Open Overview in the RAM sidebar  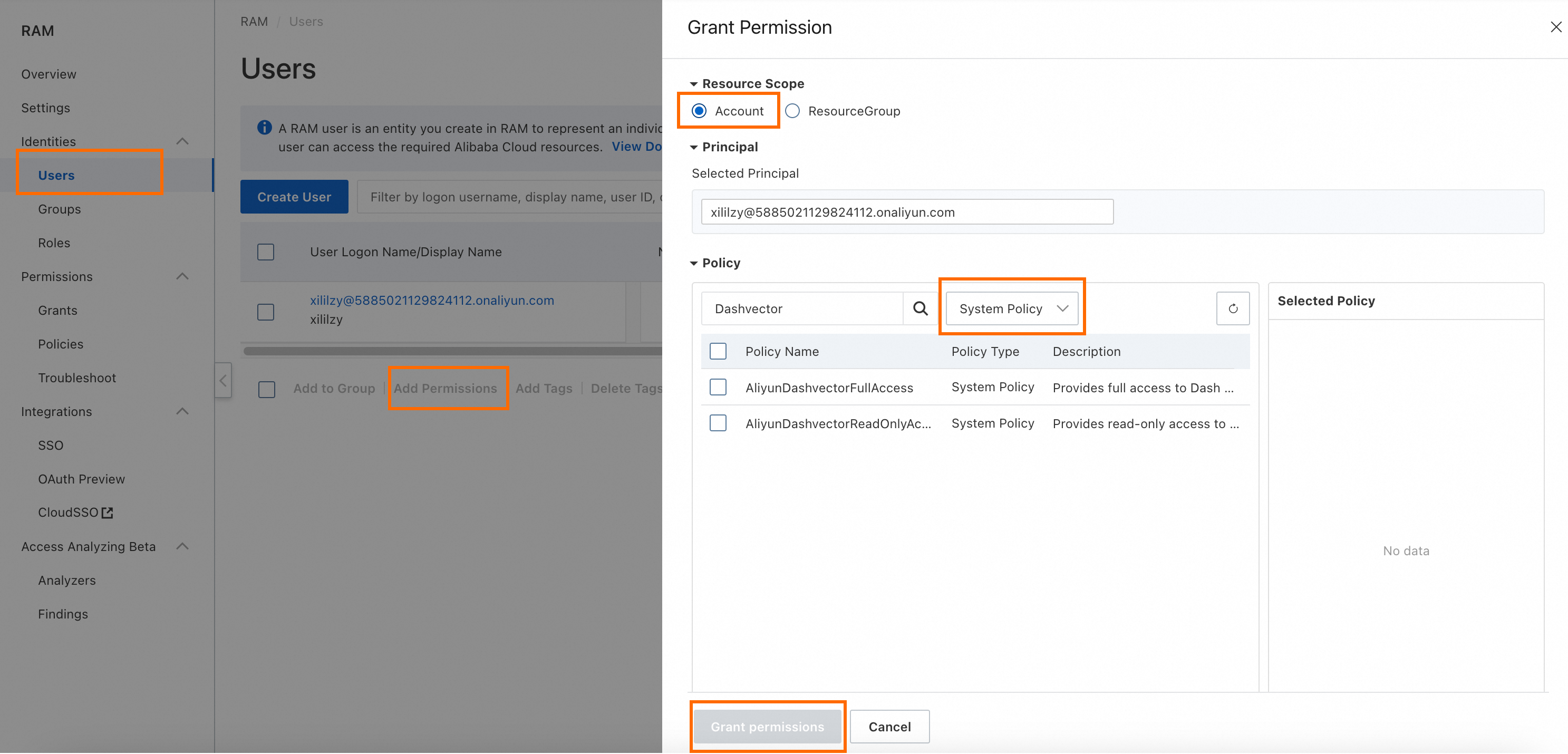pyautogui.click(x=49, y=74)
